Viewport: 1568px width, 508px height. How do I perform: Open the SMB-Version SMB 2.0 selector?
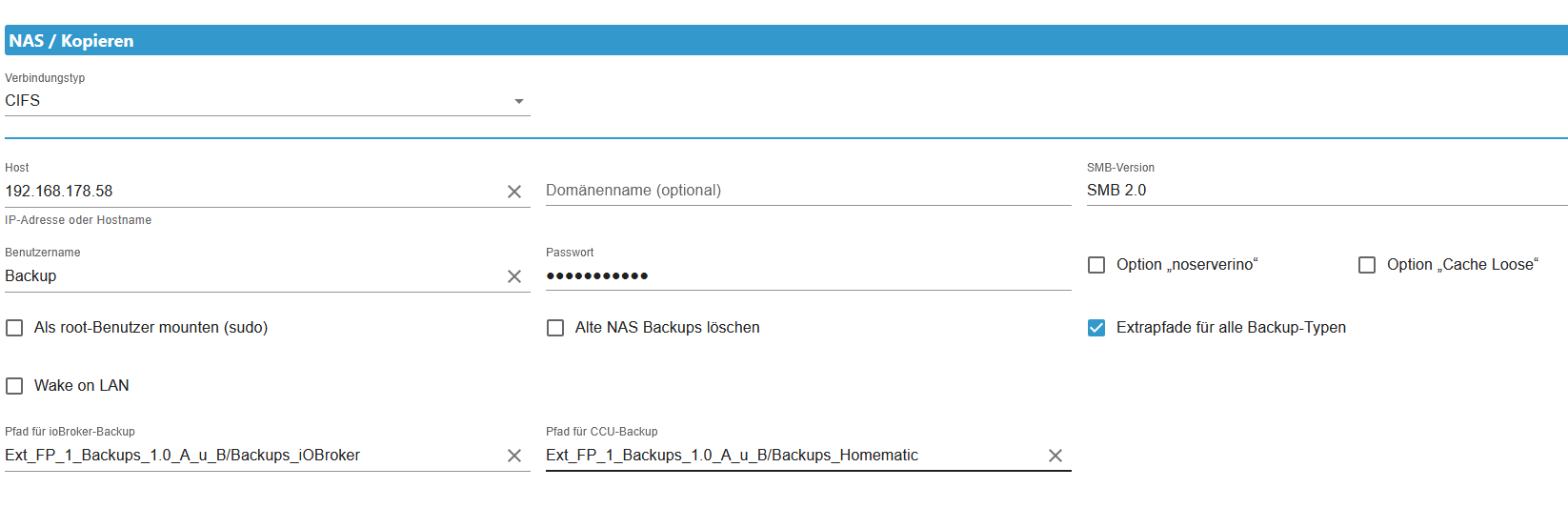(1327, 191)
